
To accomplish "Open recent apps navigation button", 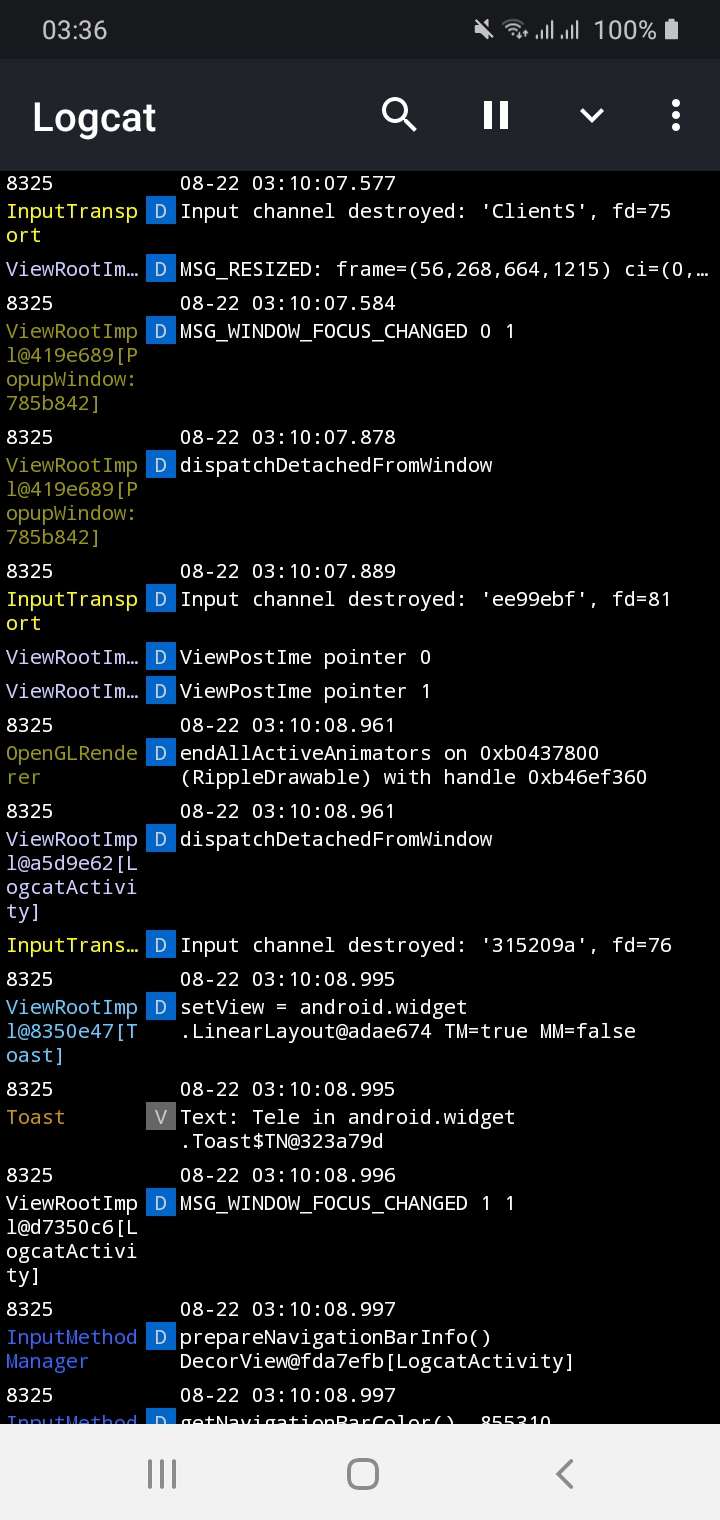I will pos(162,1472).
